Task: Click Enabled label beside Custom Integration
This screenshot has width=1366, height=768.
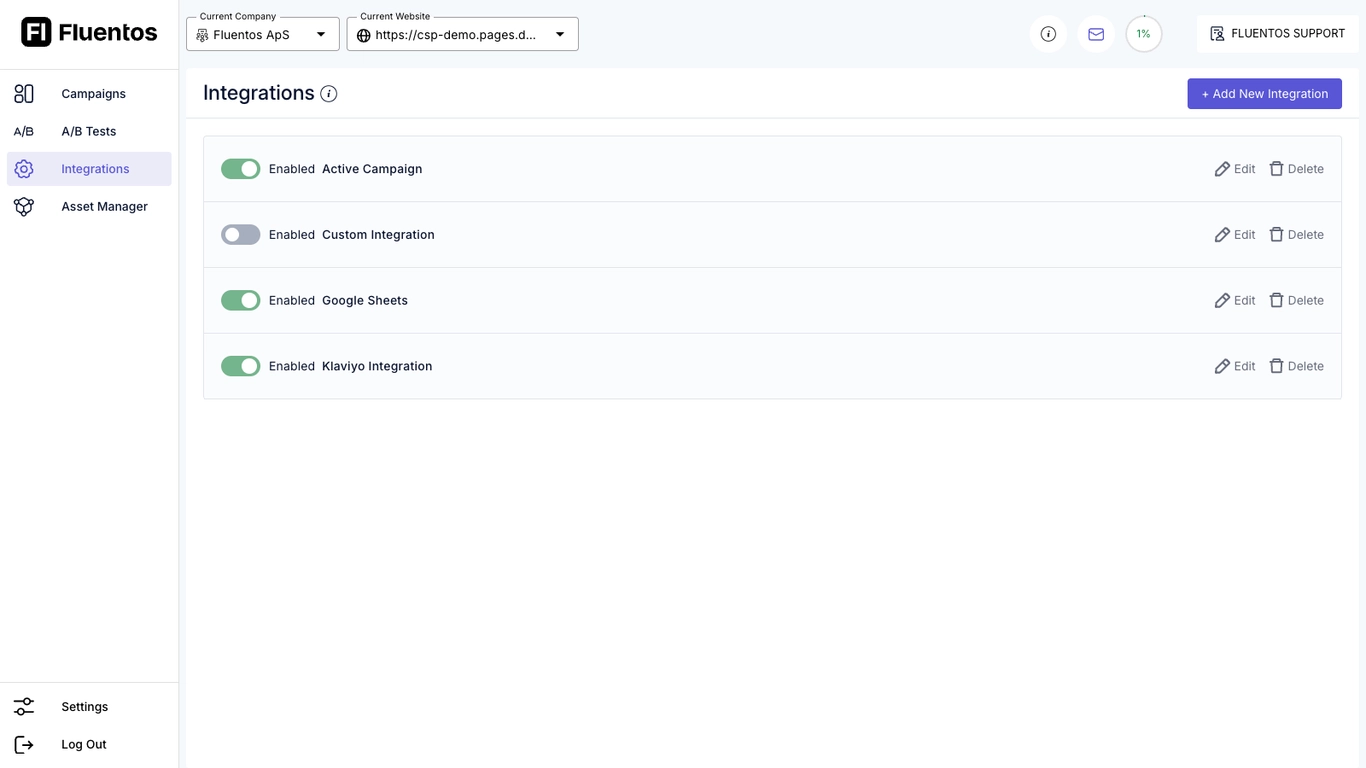Action: coord(292,235)
